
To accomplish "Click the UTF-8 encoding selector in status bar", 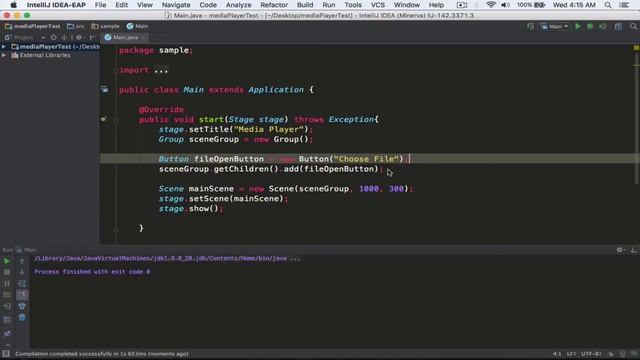I will (x=591, y=354).
